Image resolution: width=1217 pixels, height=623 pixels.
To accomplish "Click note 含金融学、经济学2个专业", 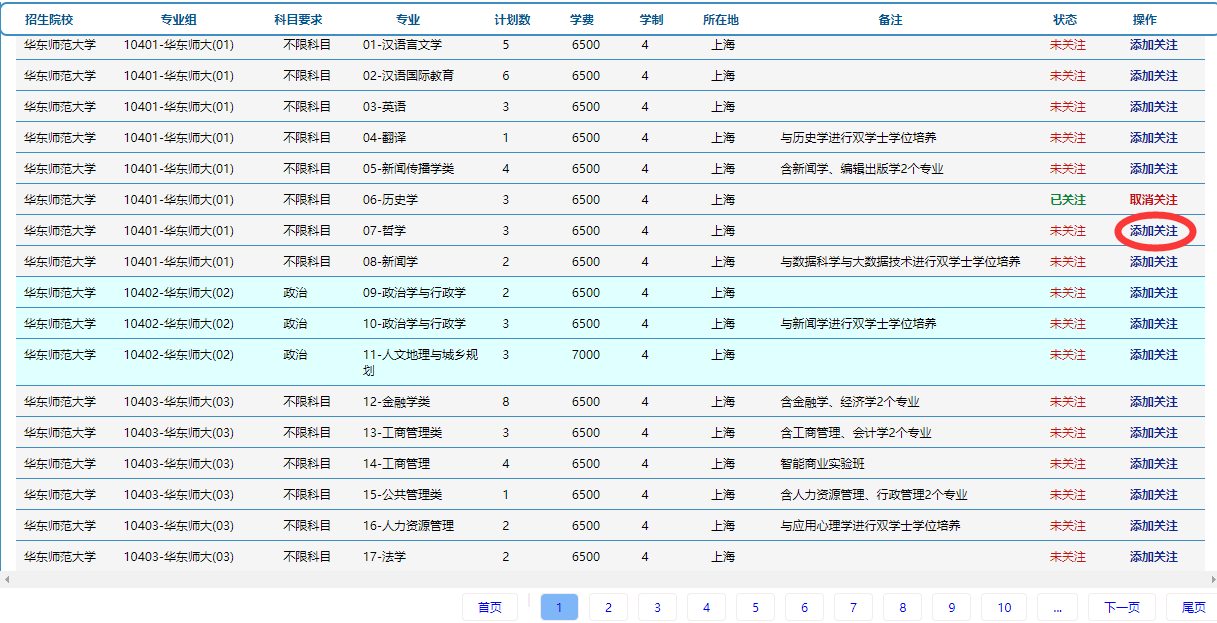I will point(849,402).
